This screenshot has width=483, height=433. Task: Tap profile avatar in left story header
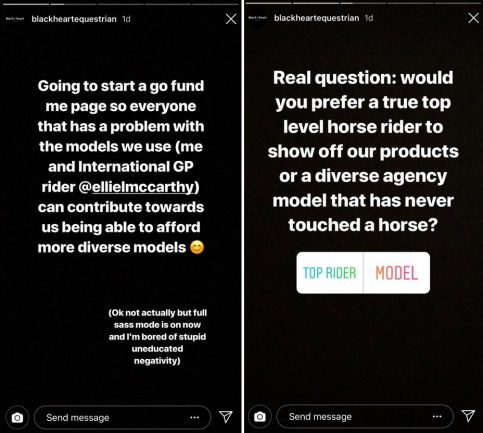point(15,19)
